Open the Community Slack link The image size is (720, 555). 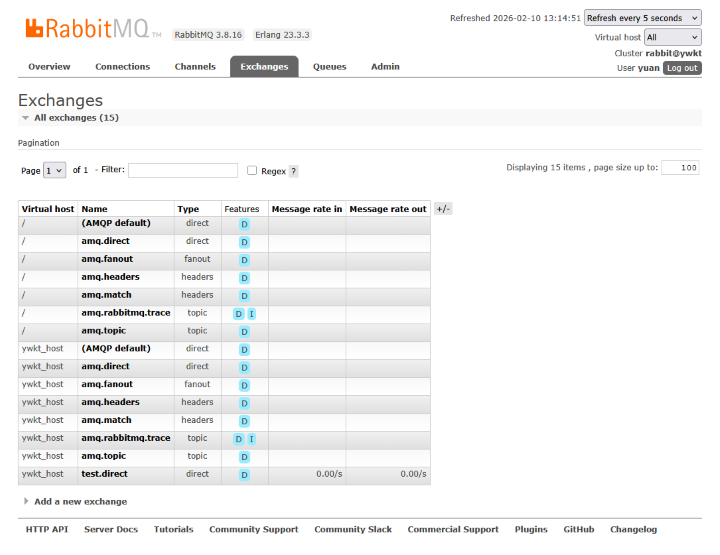pyautogui.click(x=353, y=529)
